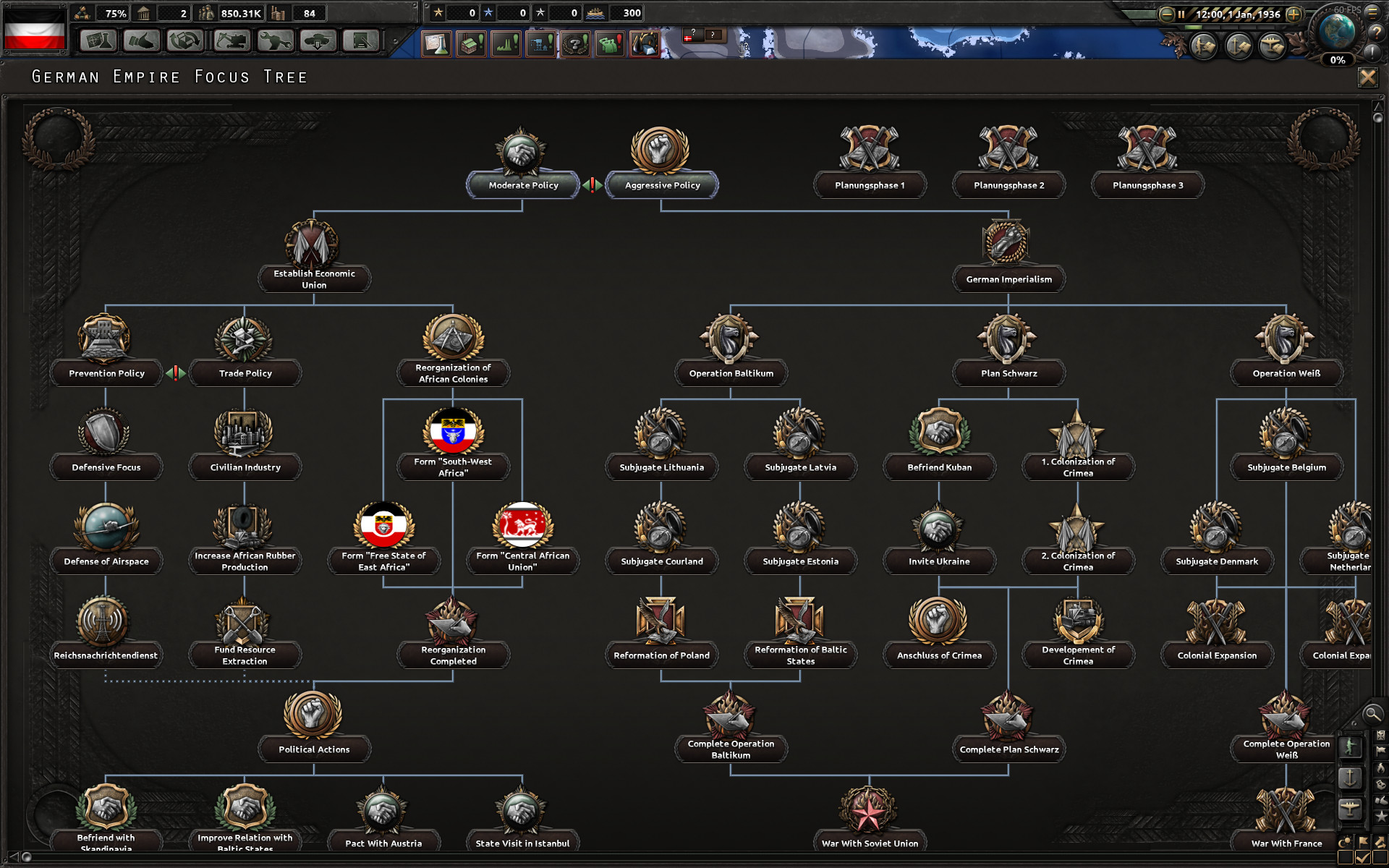The height and width of the screenshot is (868, 1389).
Task: Open the world tension globe
Action: [x=1337, y=33]
